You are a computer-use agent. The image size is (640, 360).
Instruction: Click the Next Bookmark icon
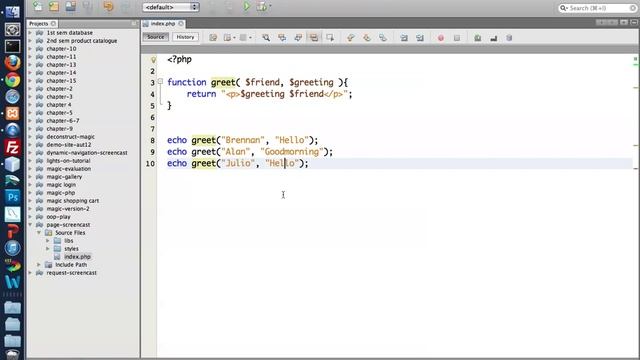pos(367,38)
